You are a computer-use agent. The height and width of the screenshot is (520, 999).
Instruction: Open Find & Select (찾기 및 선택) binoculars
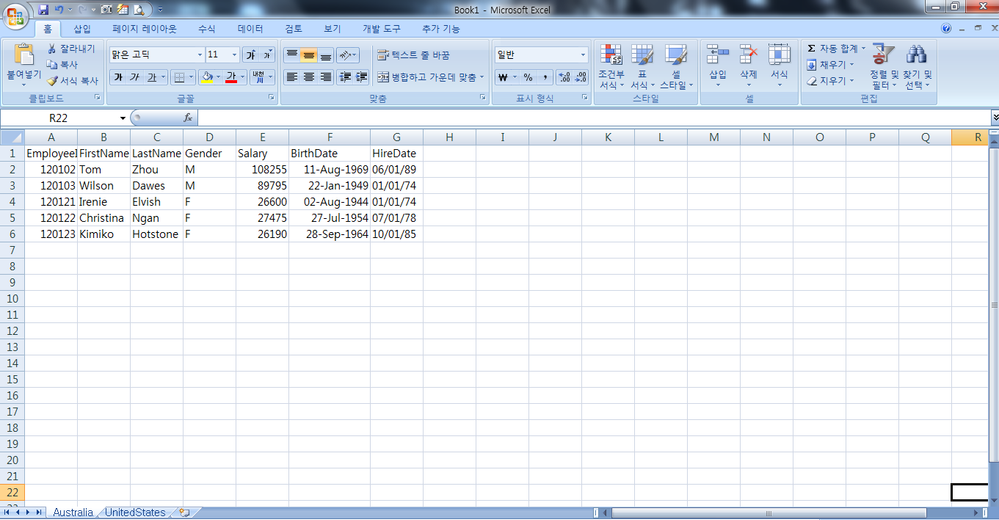click(x=917, y=67)
